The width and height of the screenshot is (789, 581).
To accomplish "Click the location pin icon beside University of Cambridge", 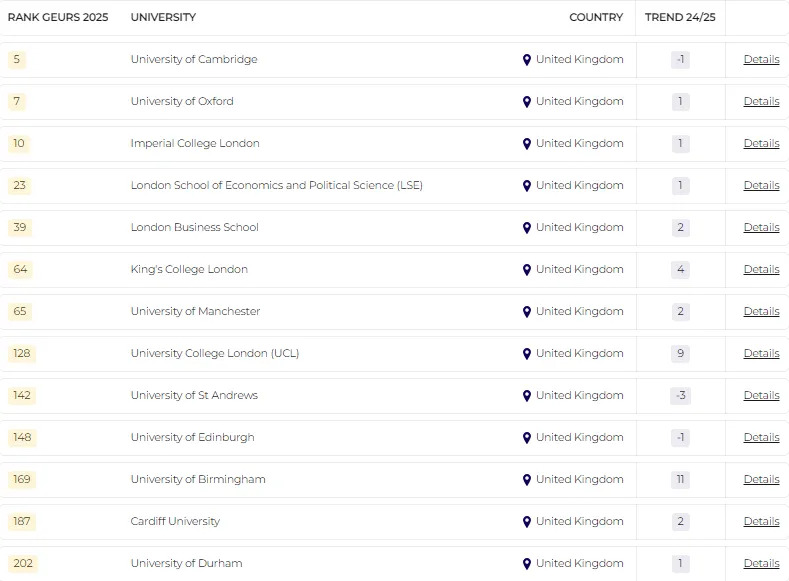I will [527, 60].
